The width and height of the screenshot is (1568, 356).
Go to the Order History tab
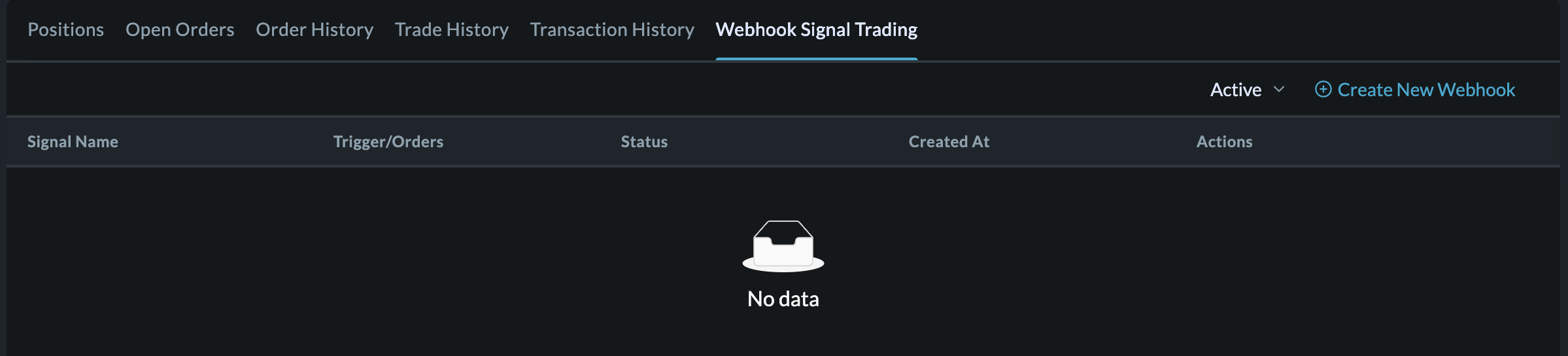tap(315, 29)
